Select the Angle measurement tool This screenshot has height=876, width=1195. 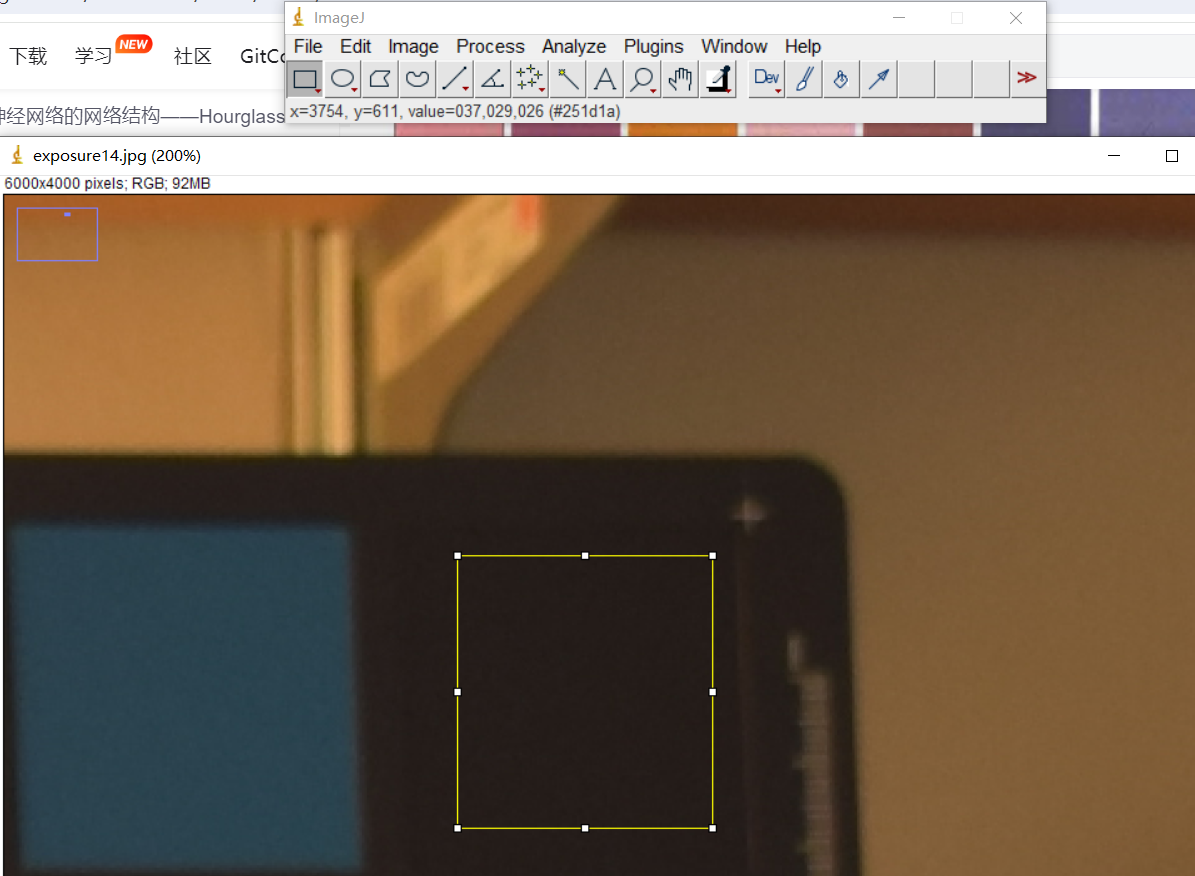click(x=492, y=79)
